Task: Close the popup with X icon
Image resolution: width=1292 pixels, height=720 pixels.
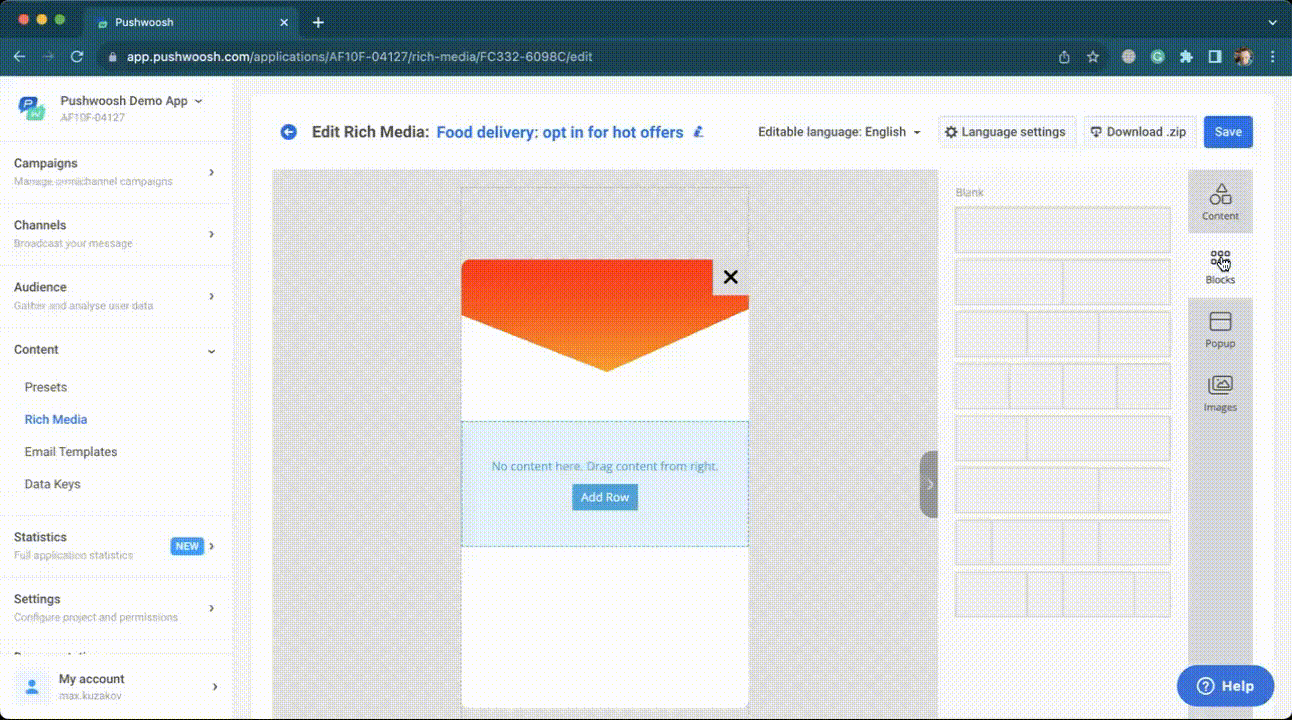Action: pos(730,277)
